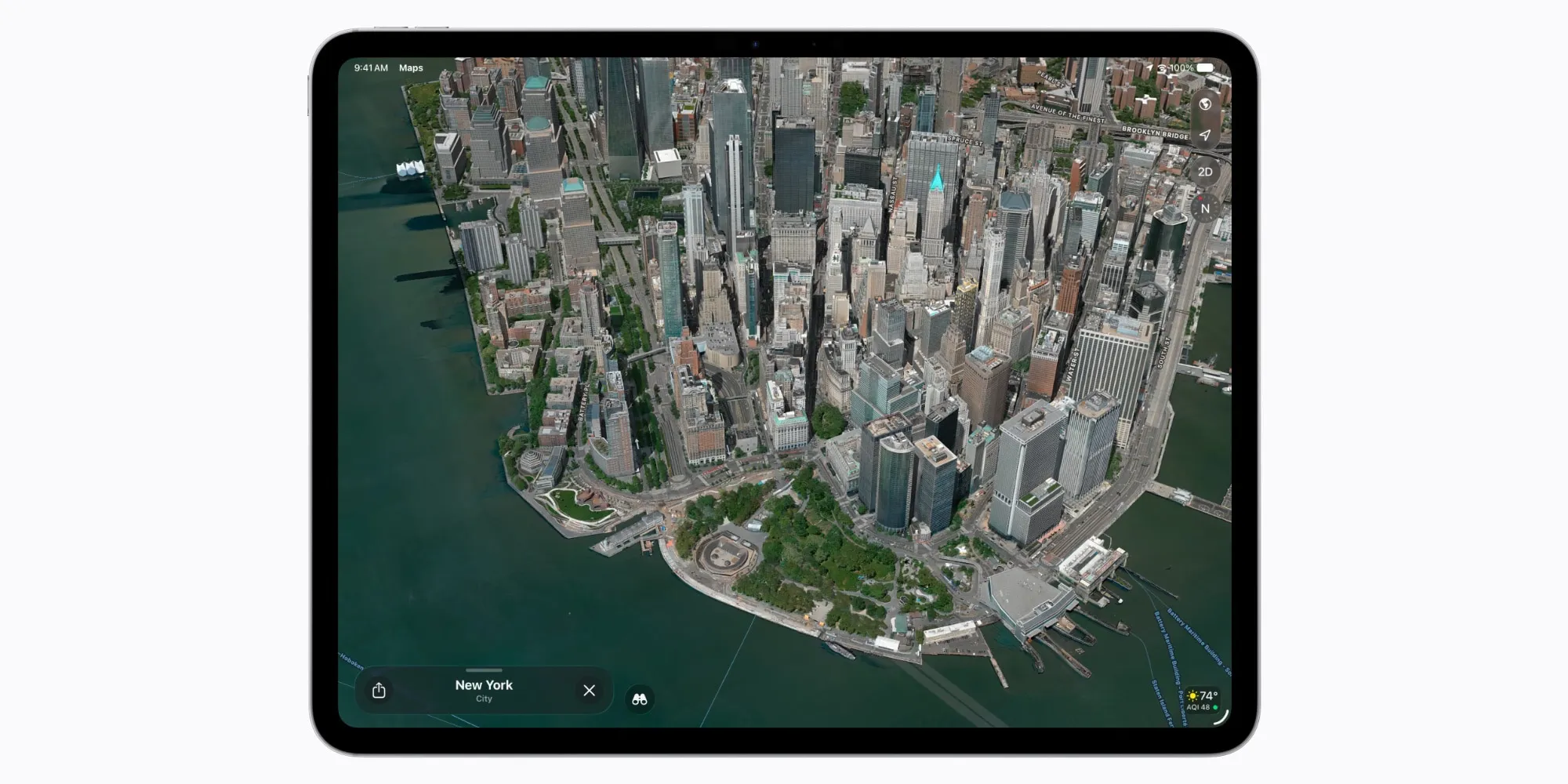Select the Nassau St street label
The height and width of the screenshot is (784, 1568).
(892, 194)
